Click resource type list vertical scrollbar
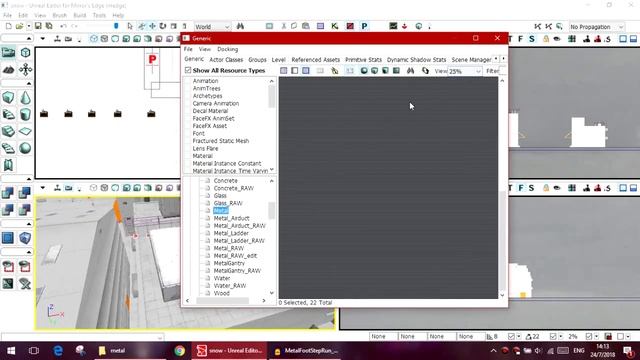 click(271, 98)
